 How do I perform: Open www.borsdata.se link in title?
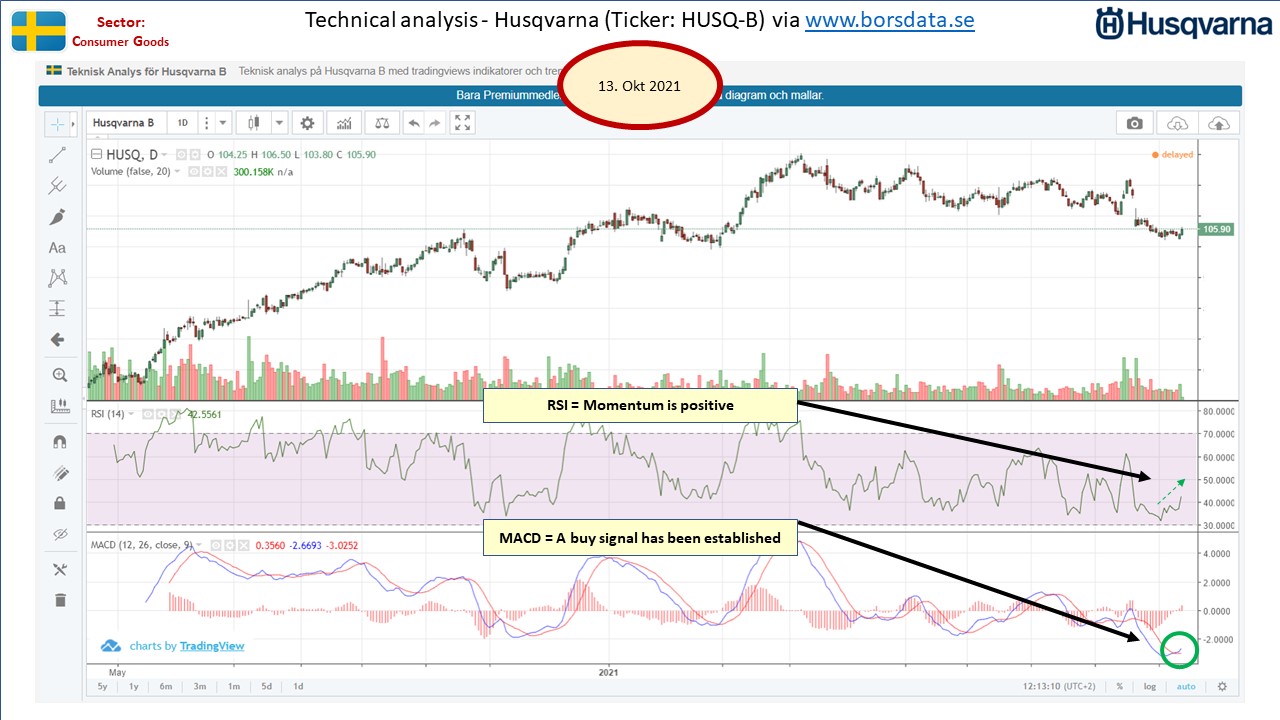[889, 20]
